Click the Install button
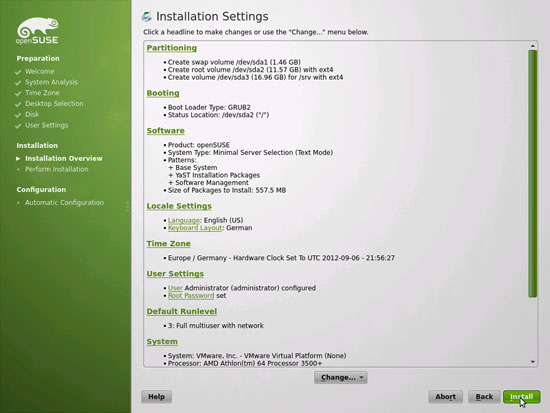 [x=521, y=397]
